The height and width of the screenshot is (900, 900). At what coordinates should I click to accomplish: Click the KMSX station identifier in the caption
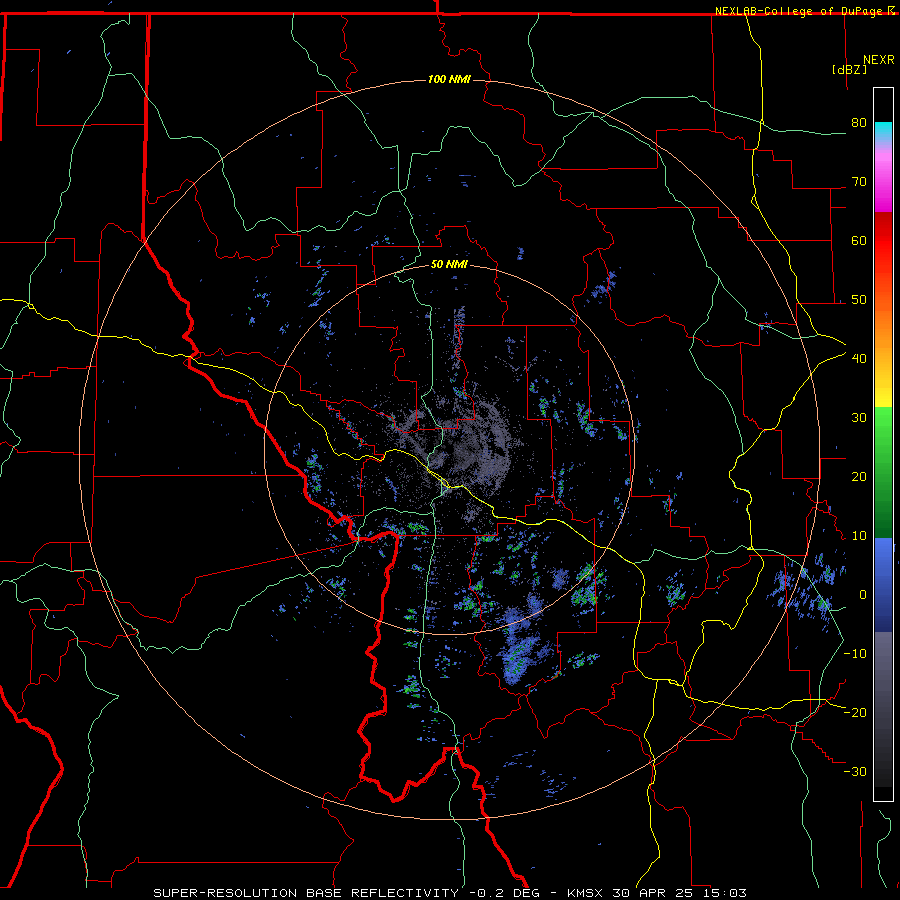585,893
